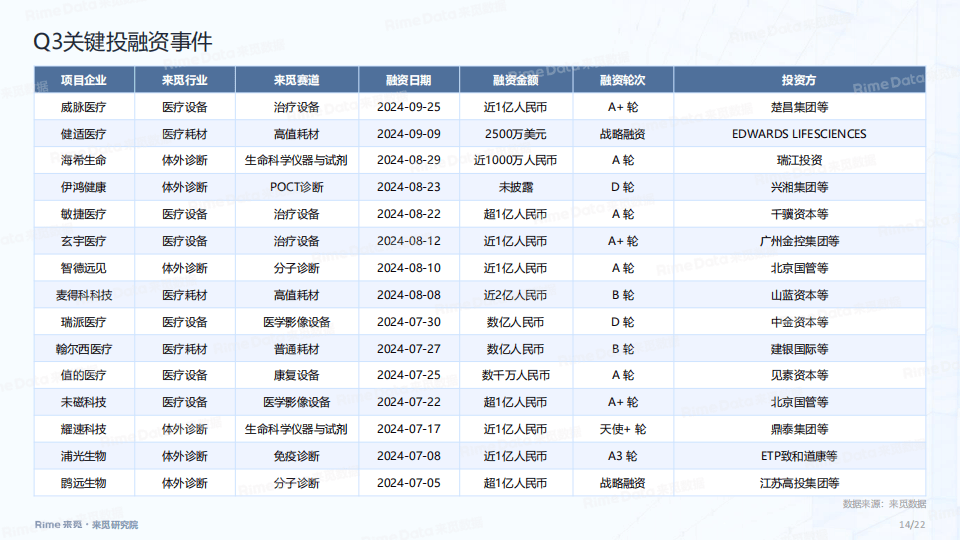960x540 pixels.
Task: Click the 天使+ 轮 round cell
Action: 623,429
